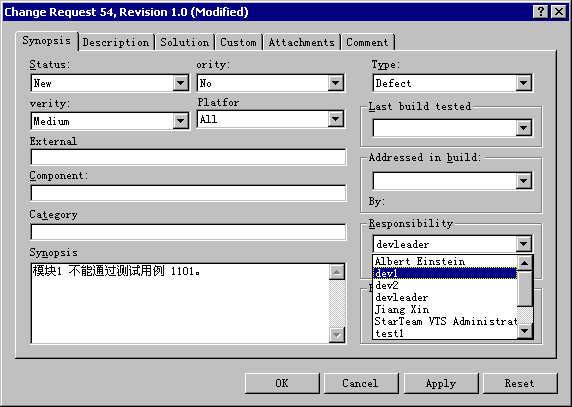Click the External reference input field

coord(188,157)
